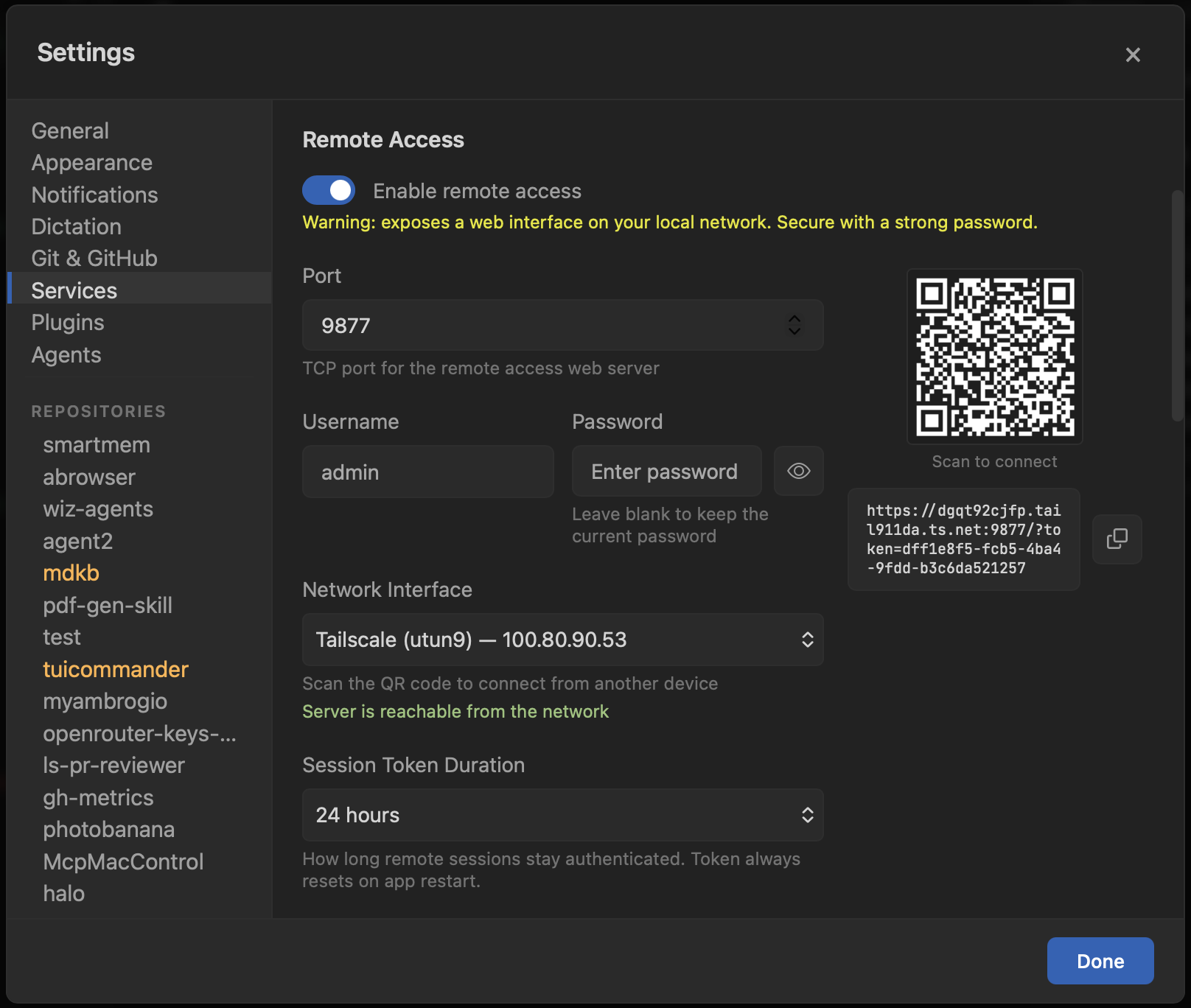
Task: Click the Done button
Action: pos(1100,960)
